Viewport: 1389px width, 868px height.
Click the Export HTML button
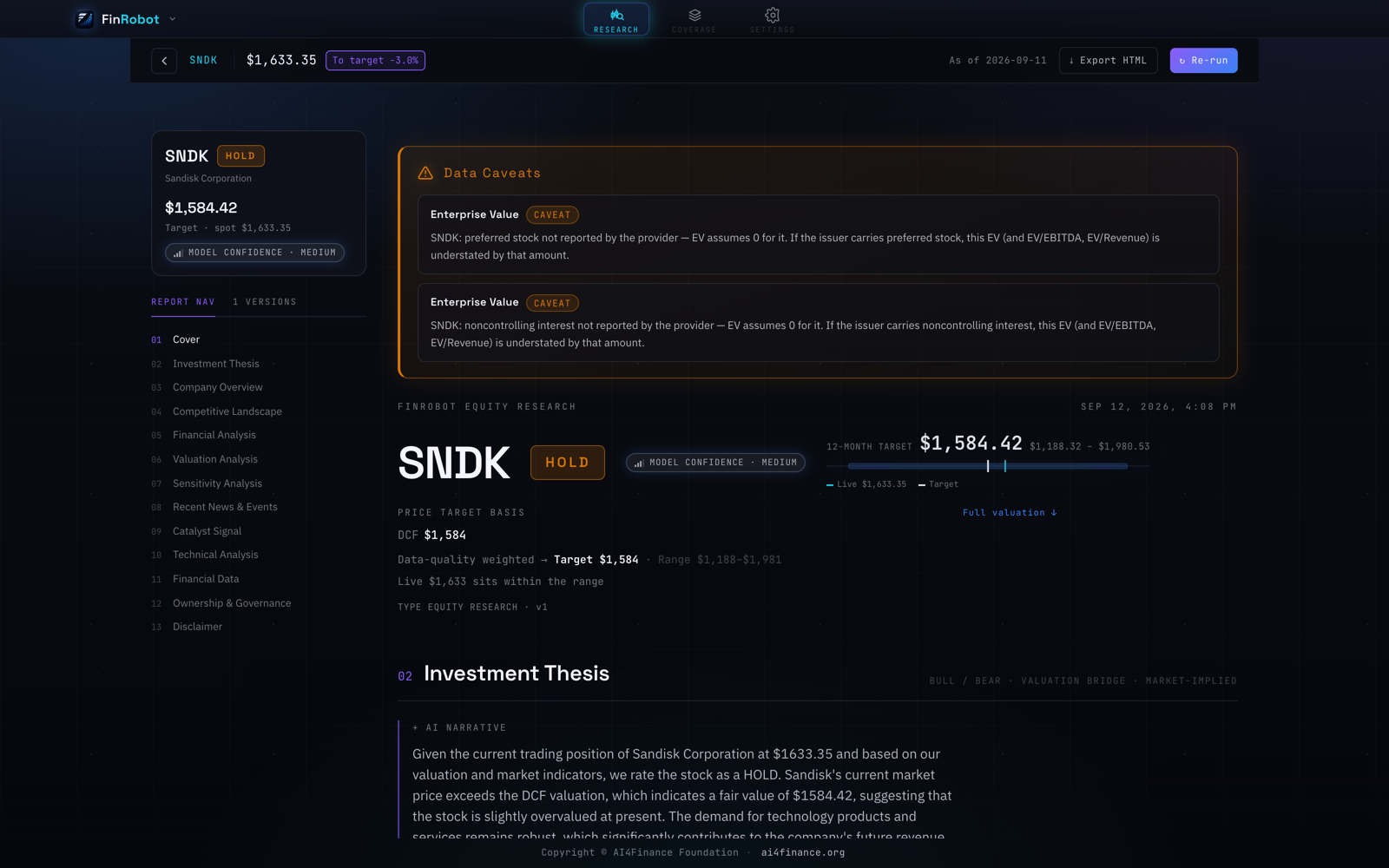pyautogui.click(x=1108, y=61)
